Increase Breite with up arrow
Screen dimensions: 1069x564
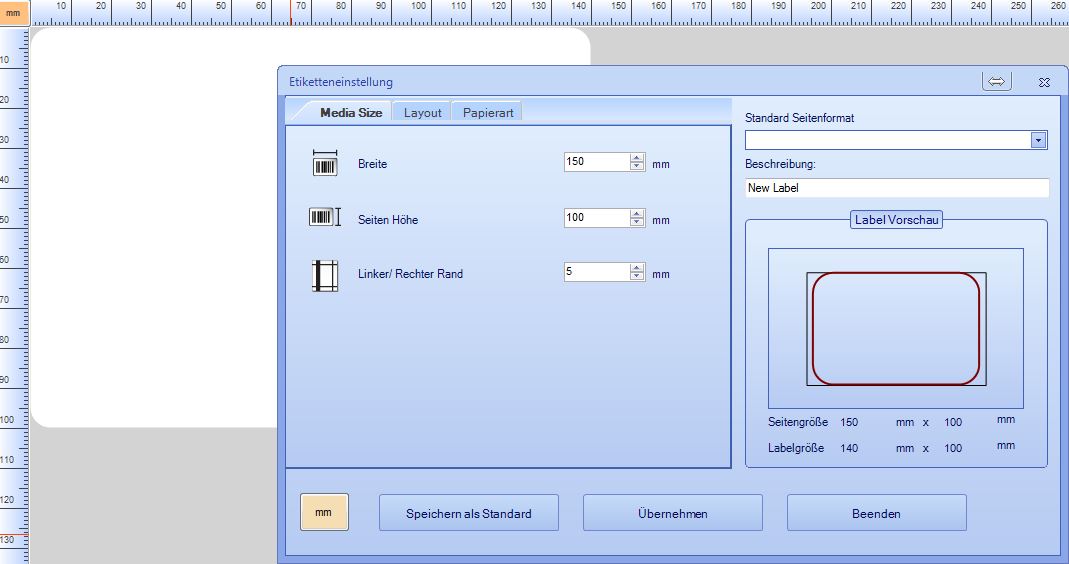coord(637,158)
